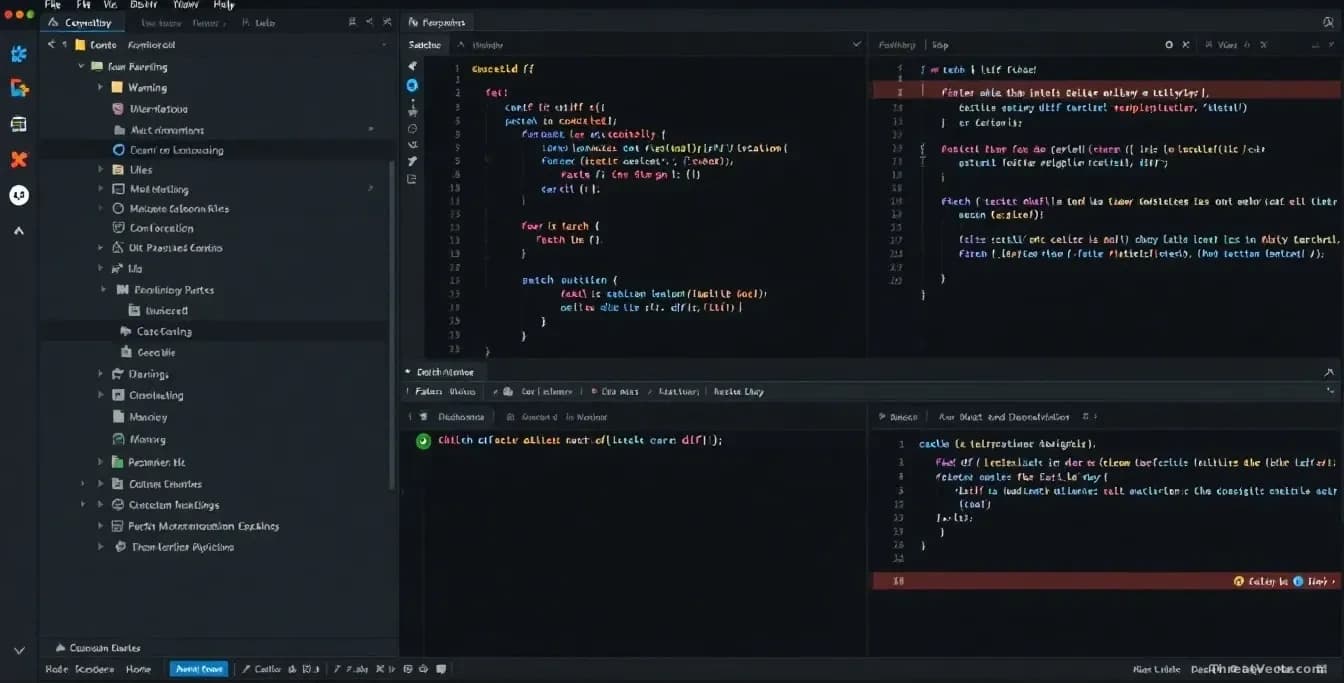Click the pin icon in the explorer header
This screenshot has width=1344, height=683.
pyautogui.click(x=351, y=22)
